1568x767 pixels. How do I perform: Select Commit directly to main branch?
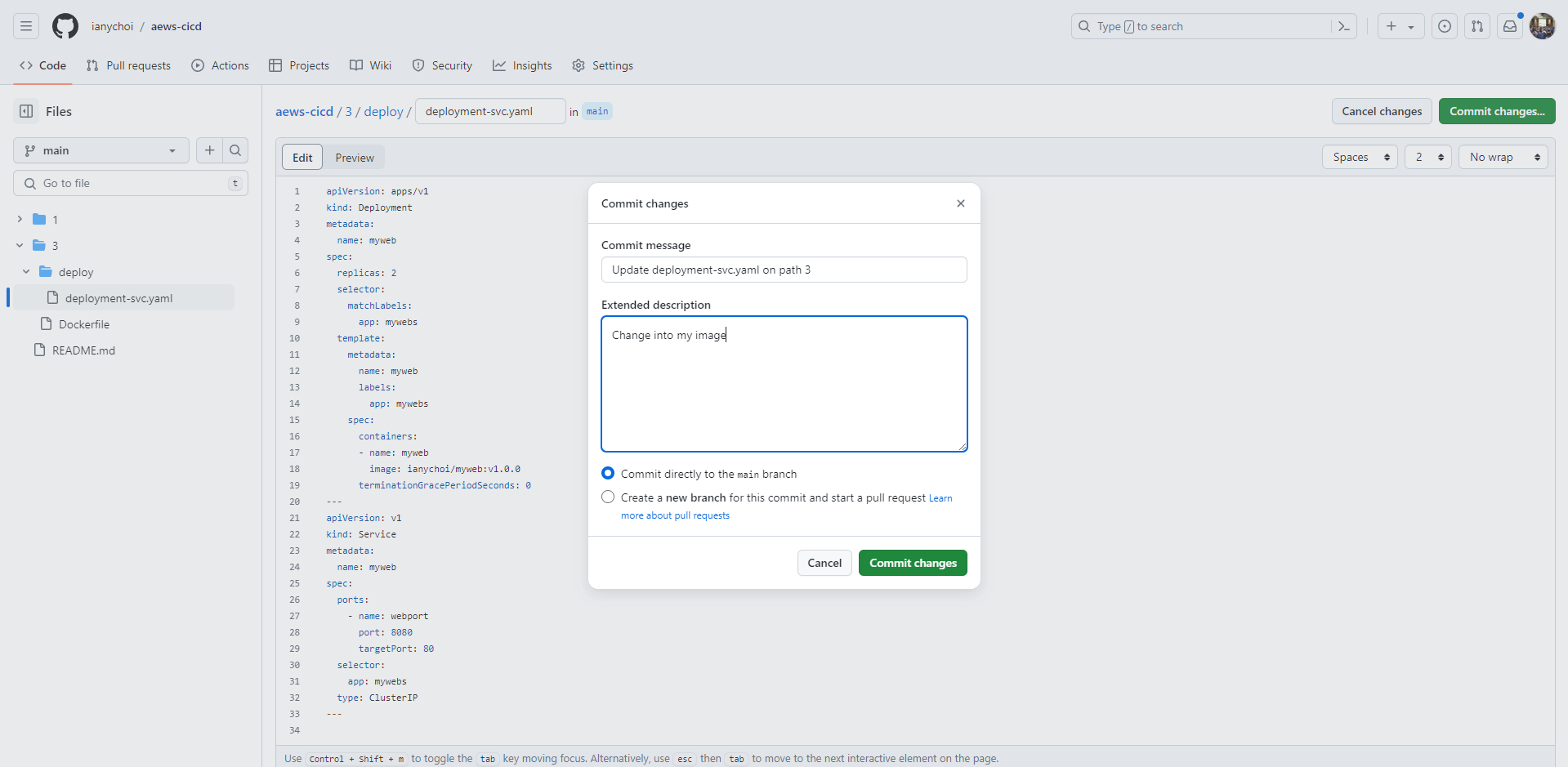tap(608, 473)
